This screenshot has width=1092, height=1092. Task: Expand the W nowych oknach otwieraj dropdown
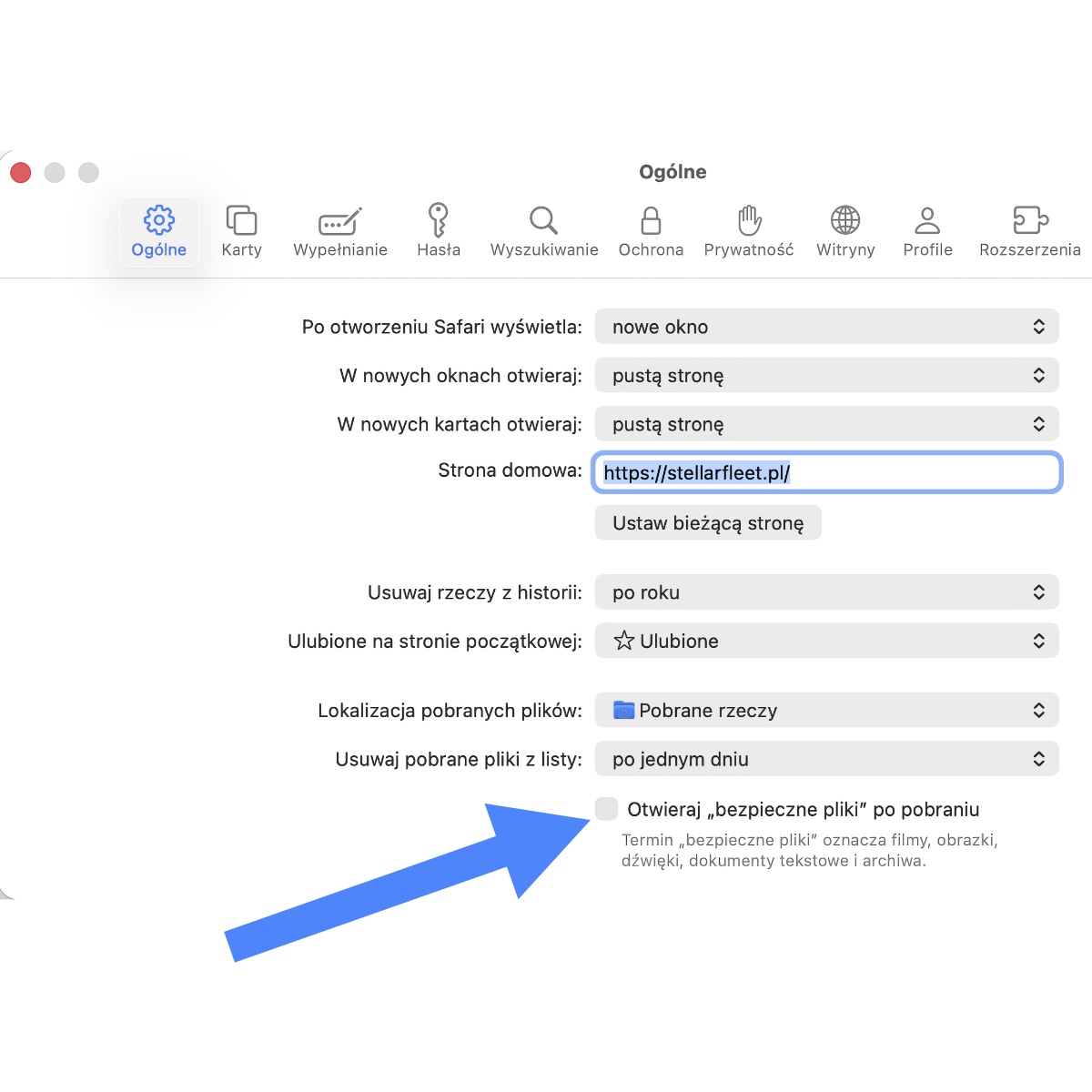[827, 375]
